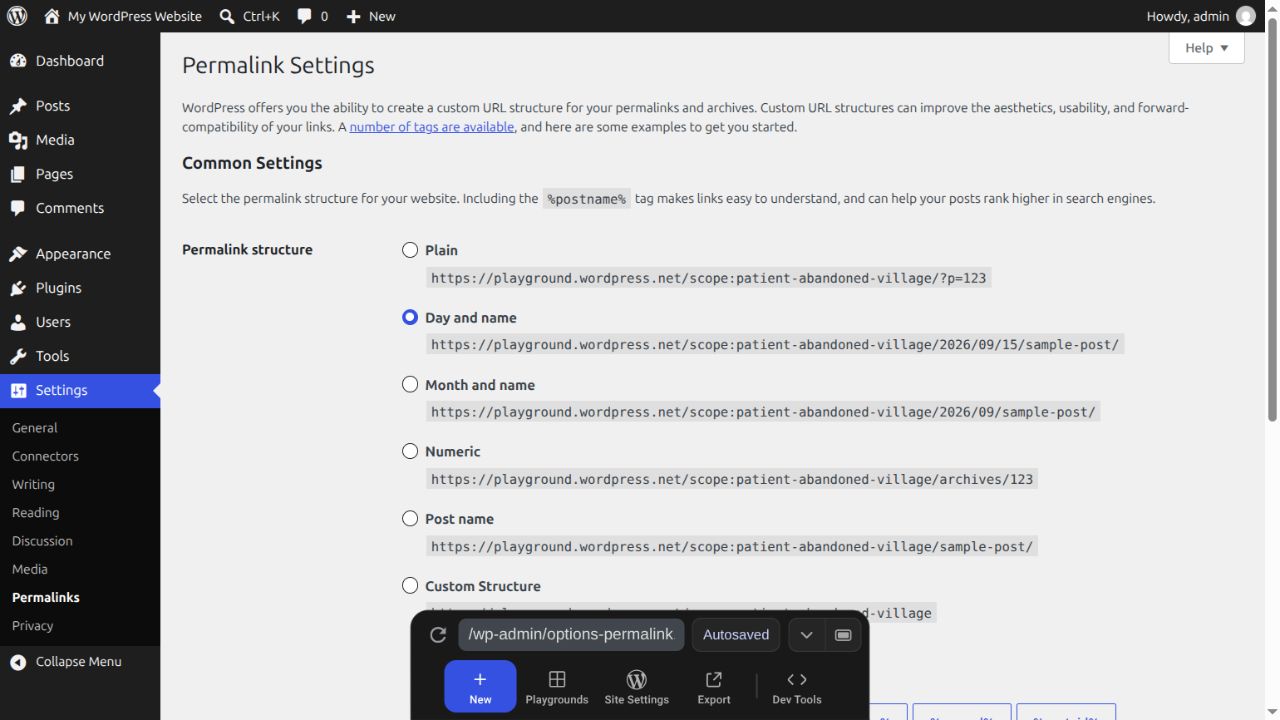
Task: Click the Comments sidebar icon
Action: 18,208
